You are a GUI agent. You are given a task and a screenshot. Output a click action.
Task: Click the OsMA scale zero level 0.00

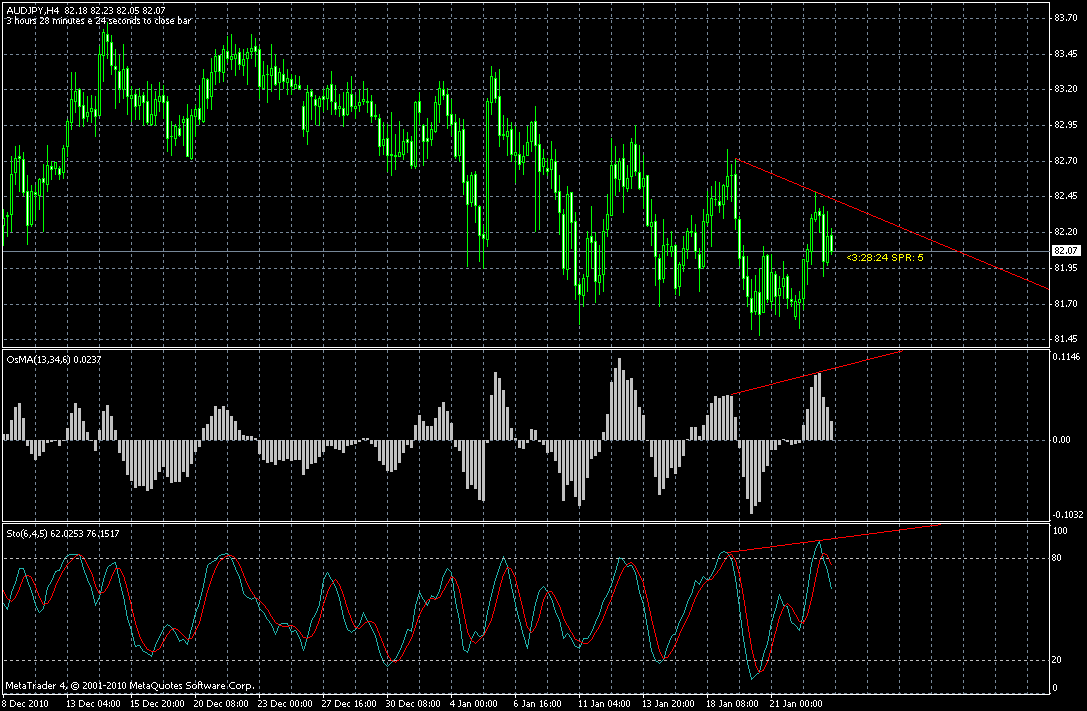point(1063,440)
